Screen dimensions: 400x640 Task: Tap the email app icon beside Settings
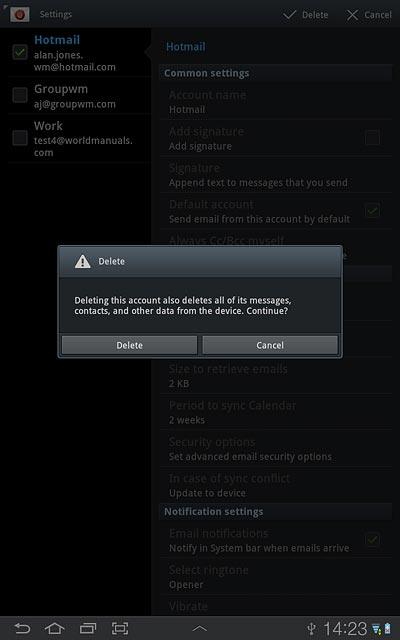19,15
